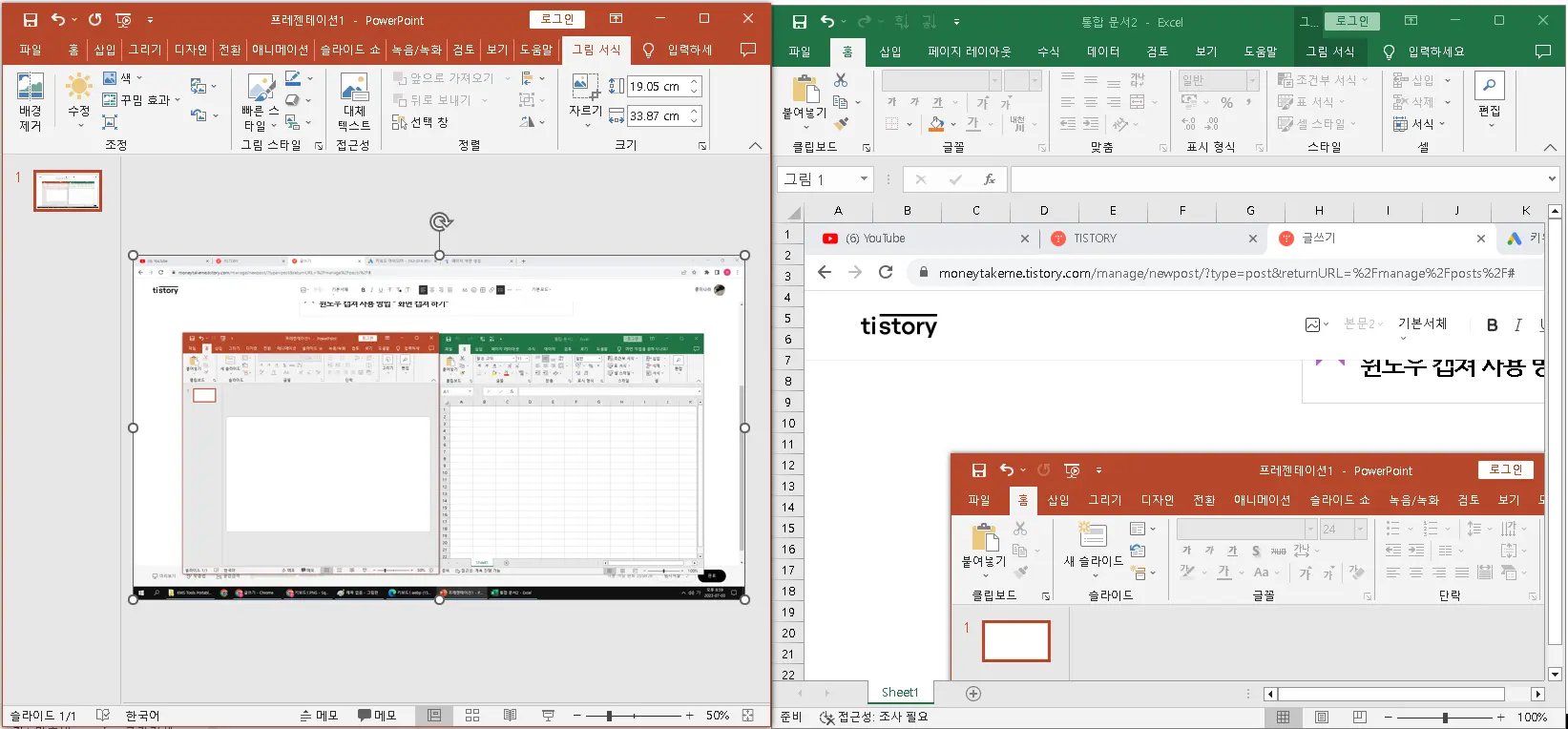
Task: Expand 꾸밈 효과 artistic effects dropdown
Action: pos(178,100)
